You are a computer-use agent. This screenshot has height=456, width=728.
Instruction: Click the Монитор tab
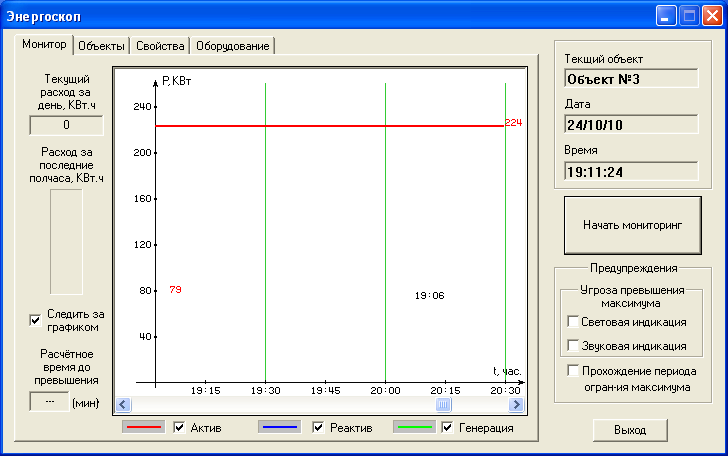coord(44,45)
